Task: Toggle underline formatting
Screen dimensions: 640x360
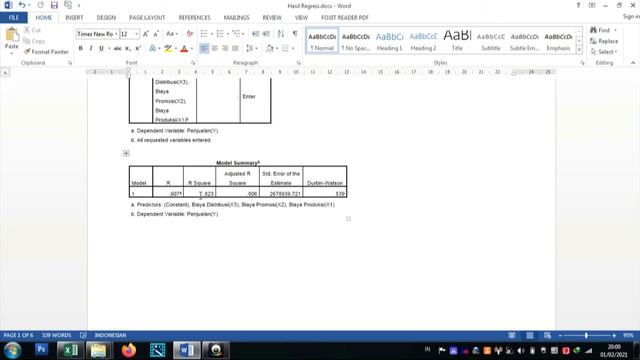Action: [x=101, y=49]
